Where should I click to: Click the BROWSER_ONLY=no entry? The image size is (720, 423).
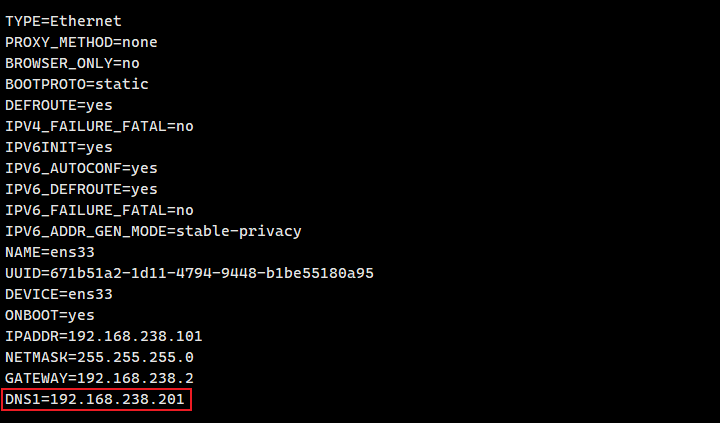(72, 63)
